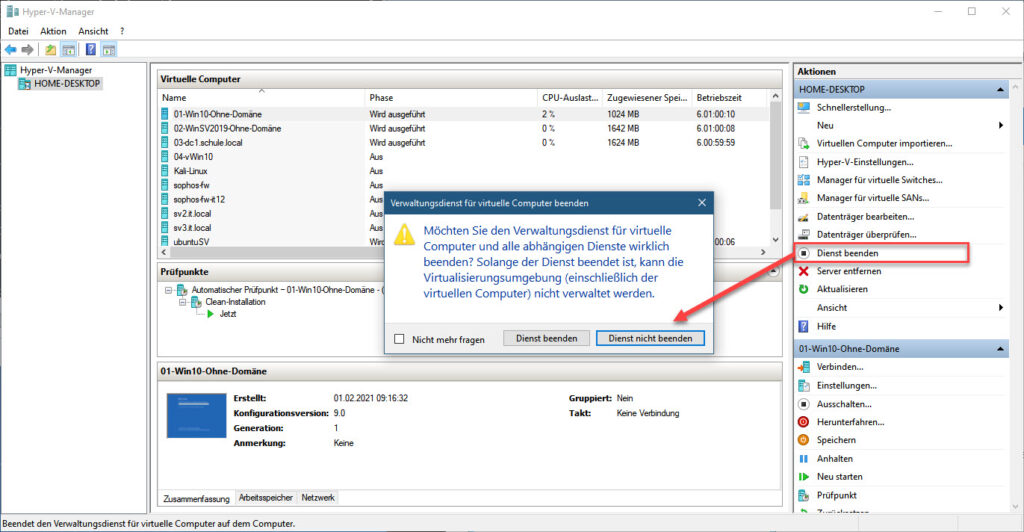This screenshot has width=1024, height=532.
Task: Open the ? help menu
Action: click(122, 31)
